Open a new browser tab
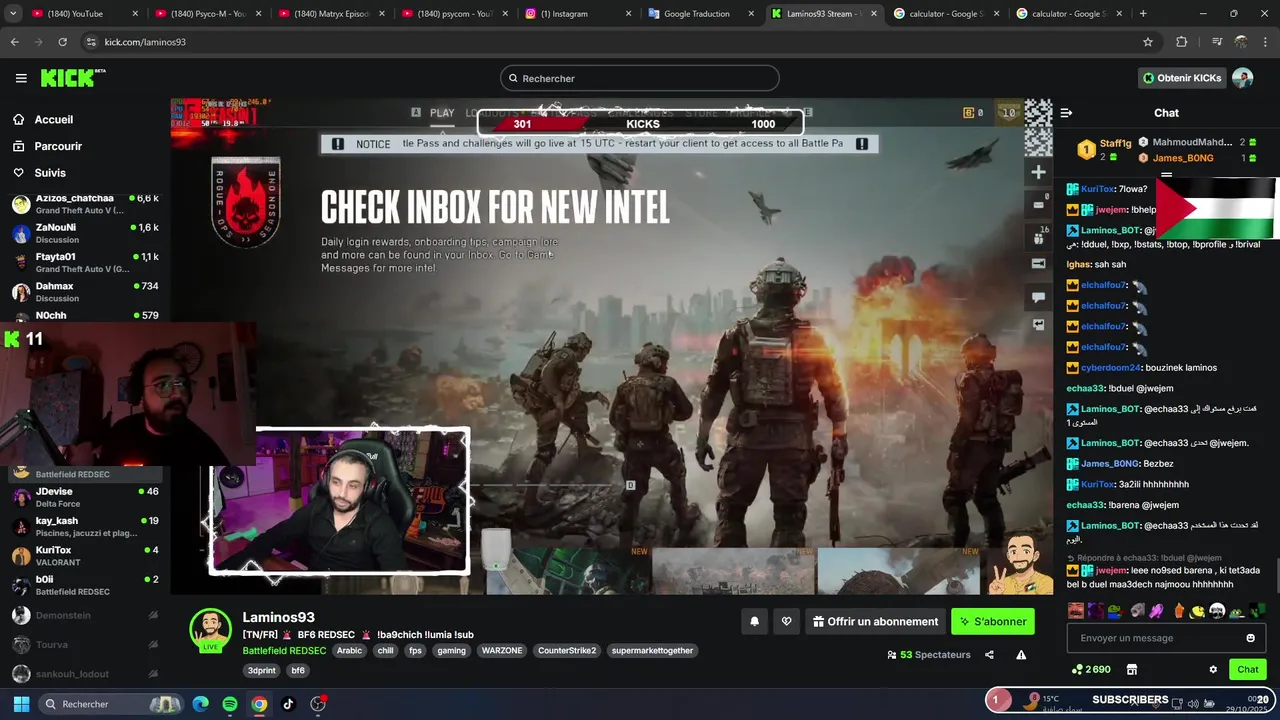Screen dimensions: 1280x720 pyautogui.click(x=1143, y=14)
